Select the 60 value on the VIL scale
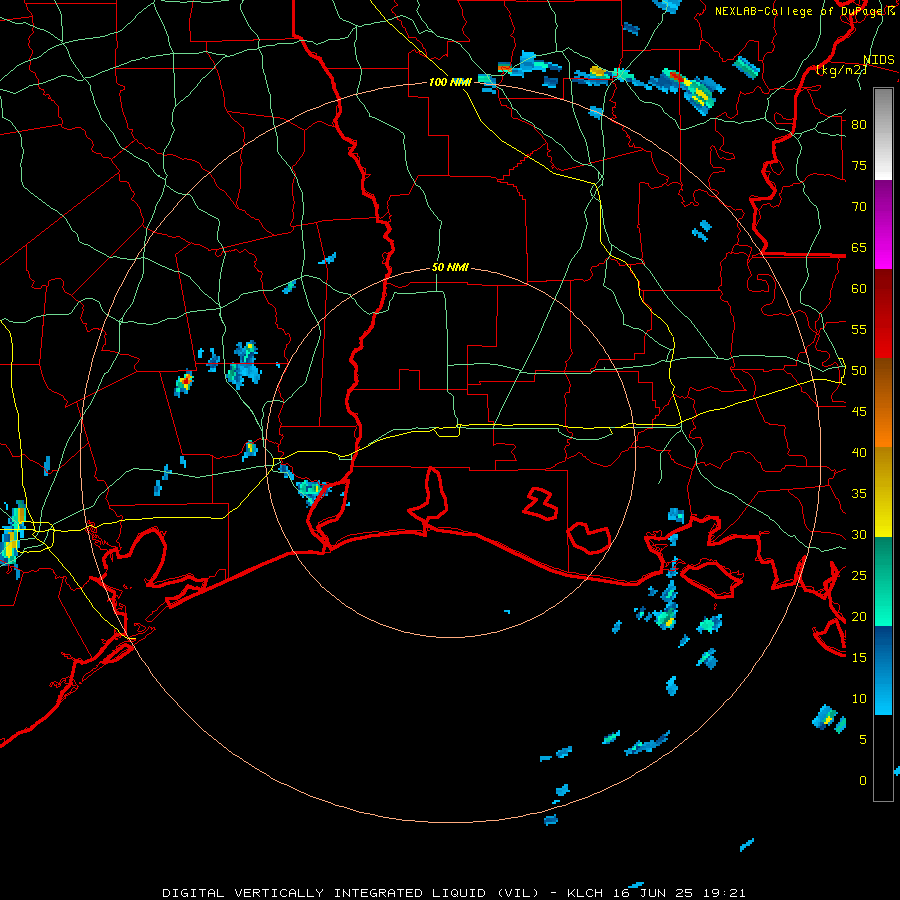This screenshot has width=900, height=900. coord(859,289)
